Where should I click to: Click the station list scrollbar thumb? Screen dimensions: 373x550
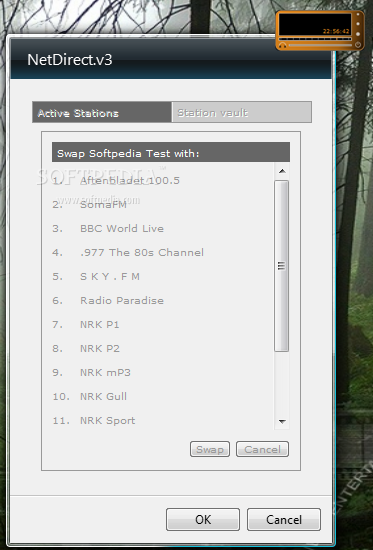tap(281, 266)
